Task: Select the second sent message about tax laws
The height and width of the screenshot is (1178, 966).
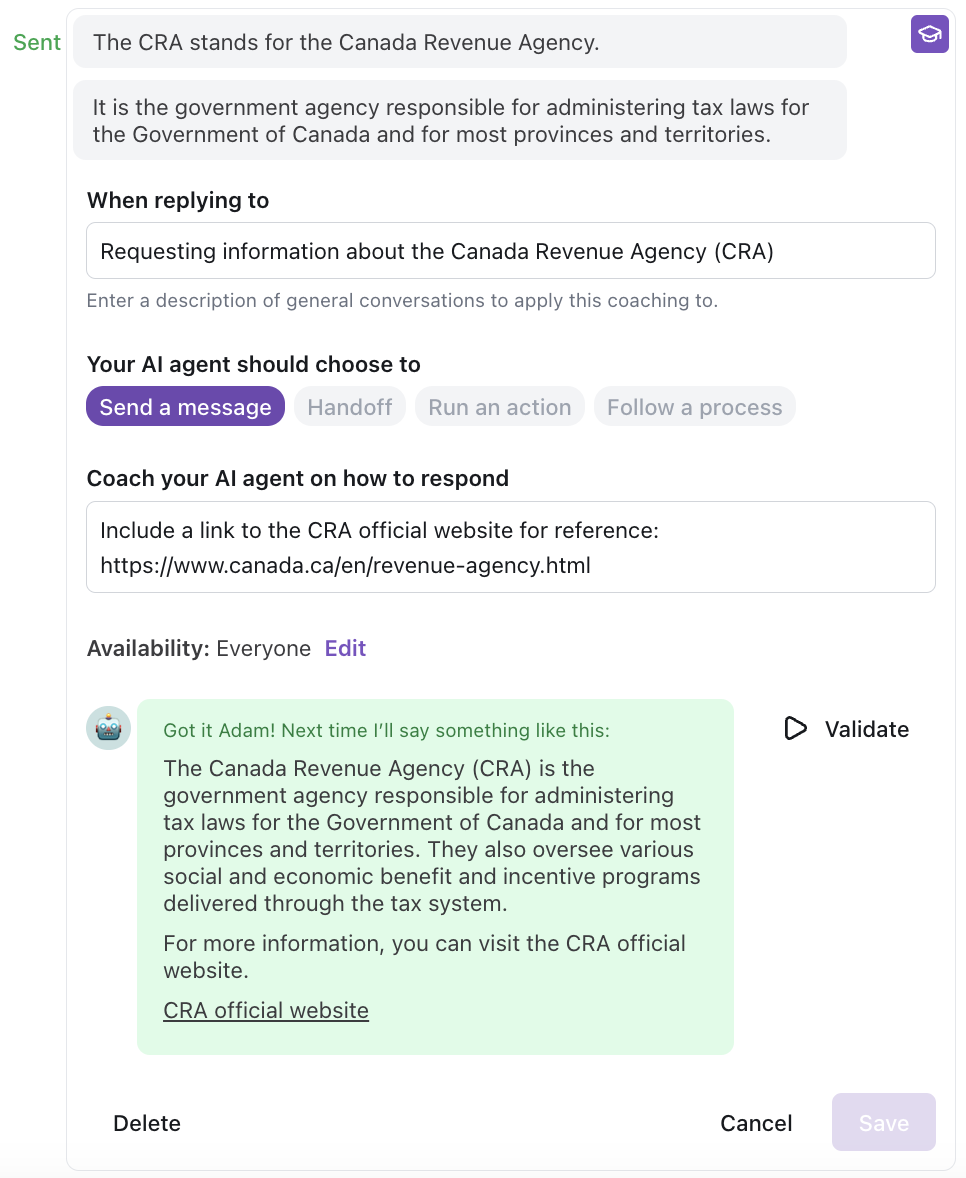Action: pos(459,120)
